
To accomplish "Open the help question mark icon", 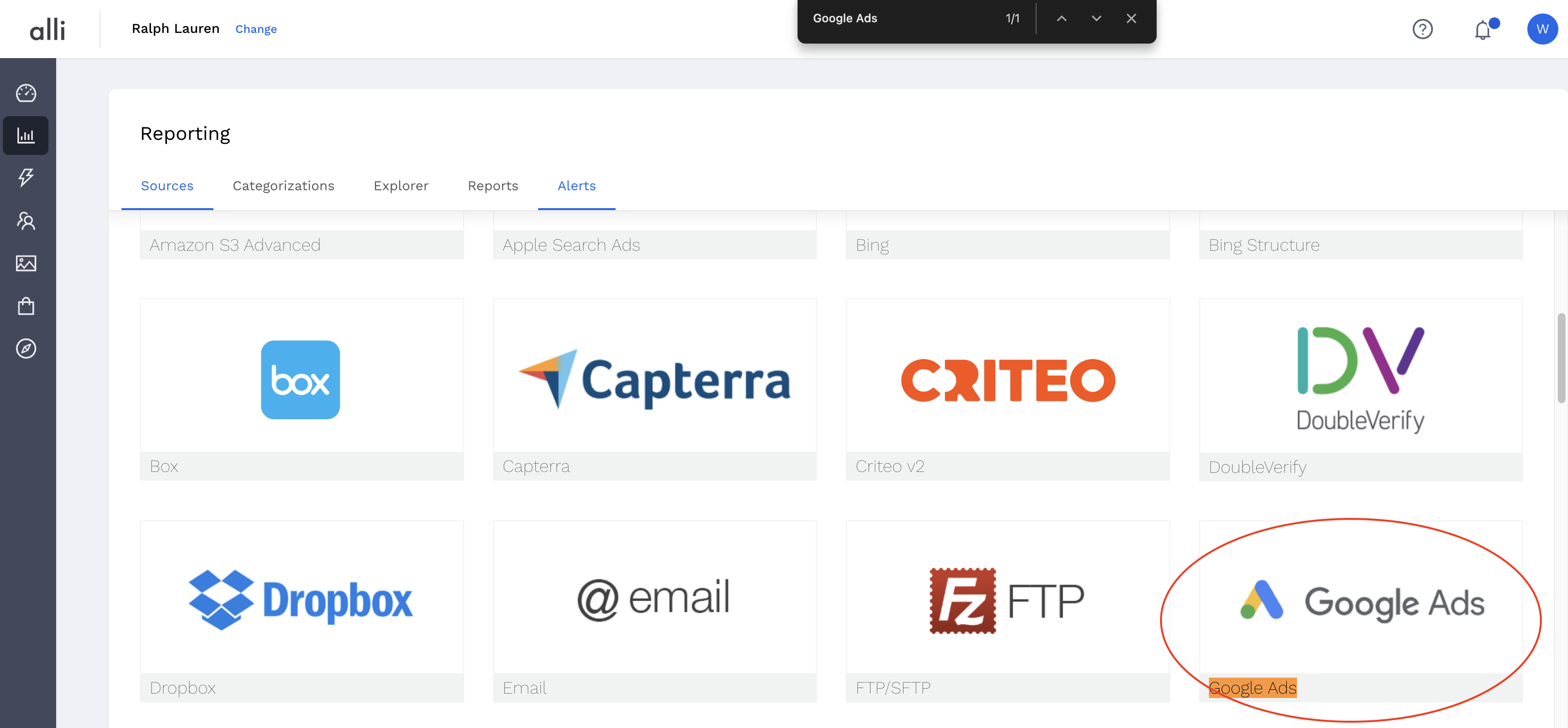I will [1422, 29].
